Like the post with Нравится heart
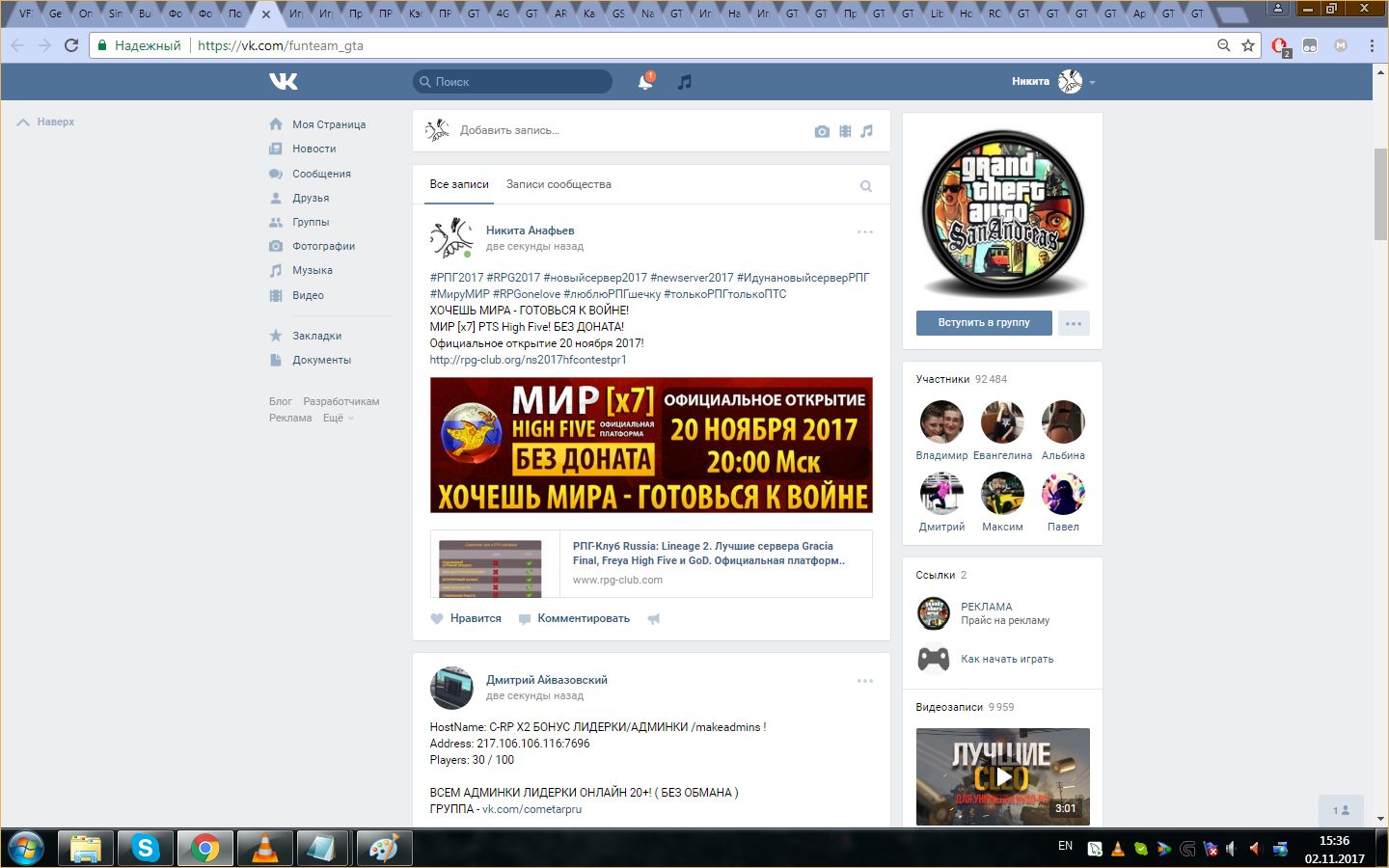The width and height of the screenshot is (1389, 868). click(466, 618)
